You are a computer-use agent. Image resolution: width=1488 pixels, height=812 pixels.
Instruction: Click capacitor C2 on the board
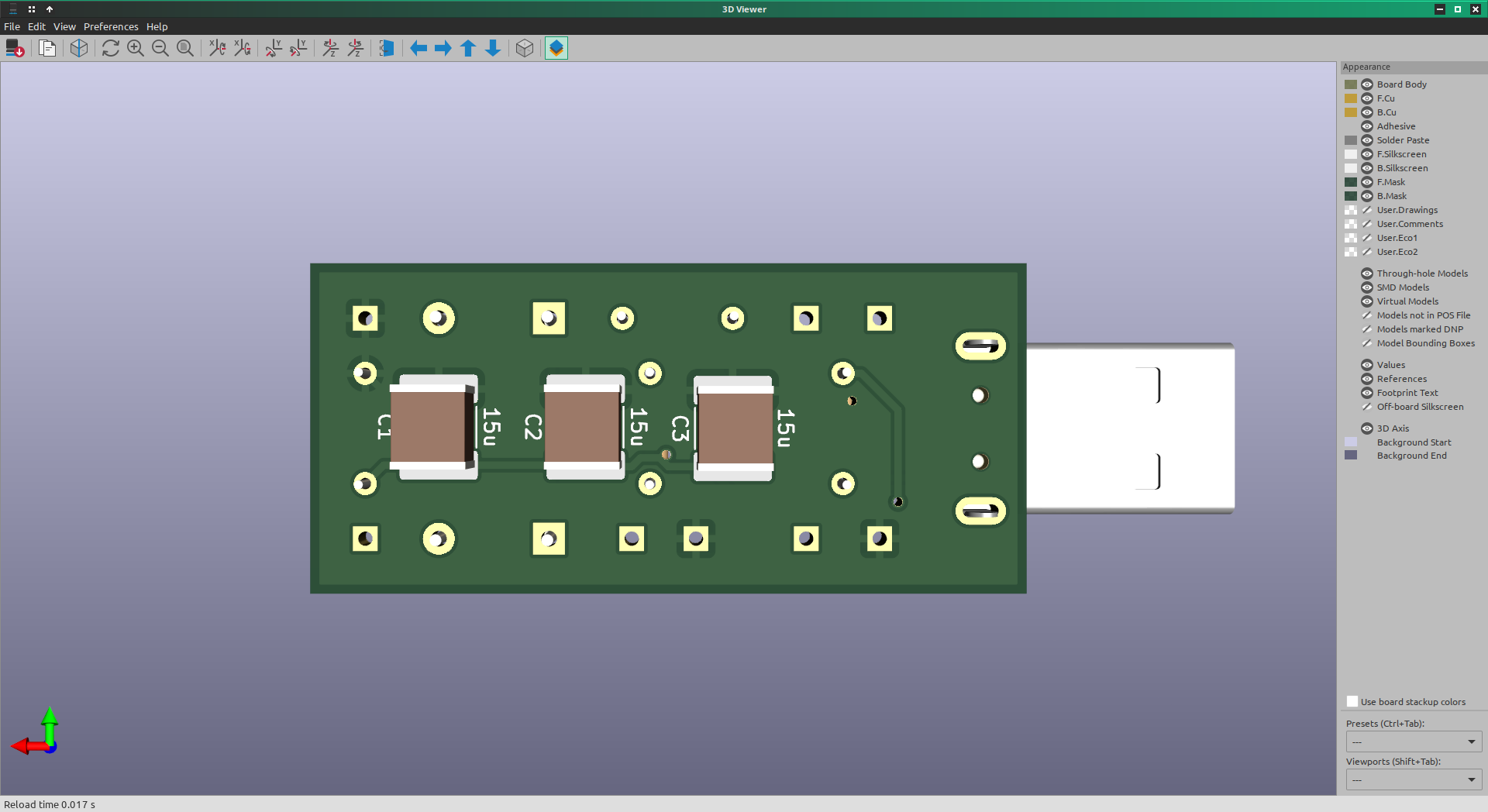coord(584,427)
